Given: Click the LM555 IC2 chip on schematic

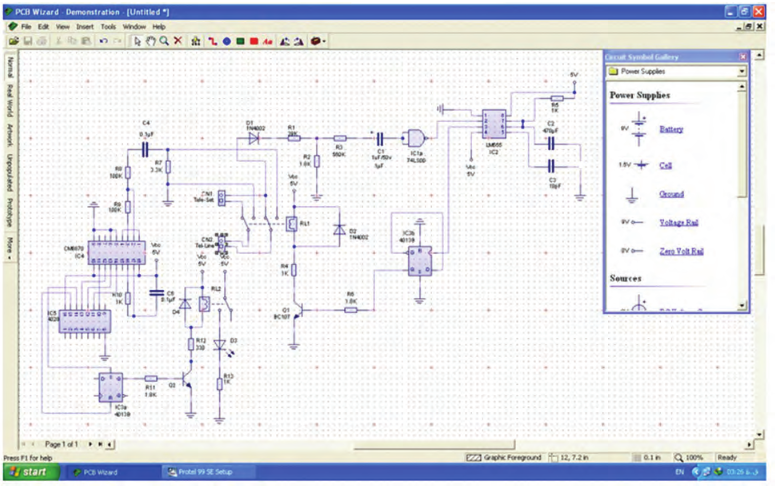Looking at the screenshot, I should (494, 124).
